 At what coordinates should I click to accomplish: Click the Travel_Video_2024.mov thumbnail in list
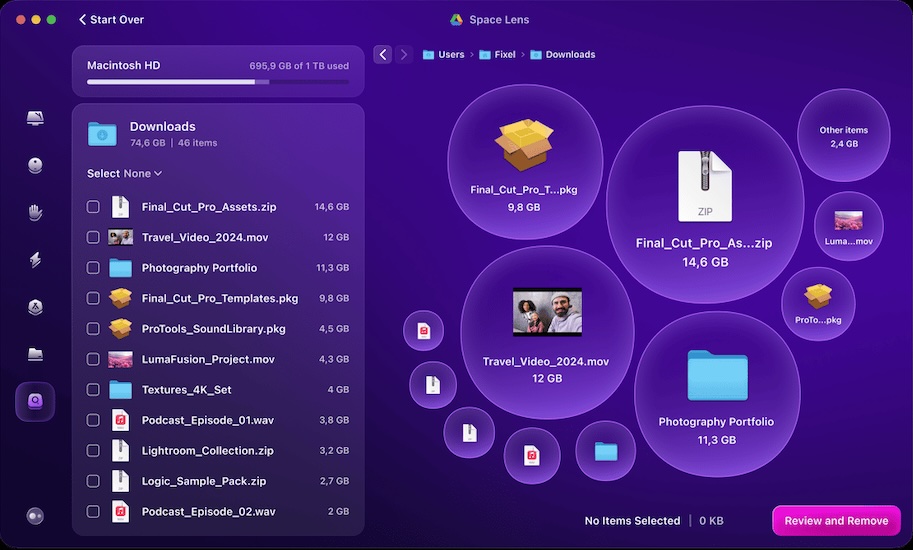(x=121, y=237)
